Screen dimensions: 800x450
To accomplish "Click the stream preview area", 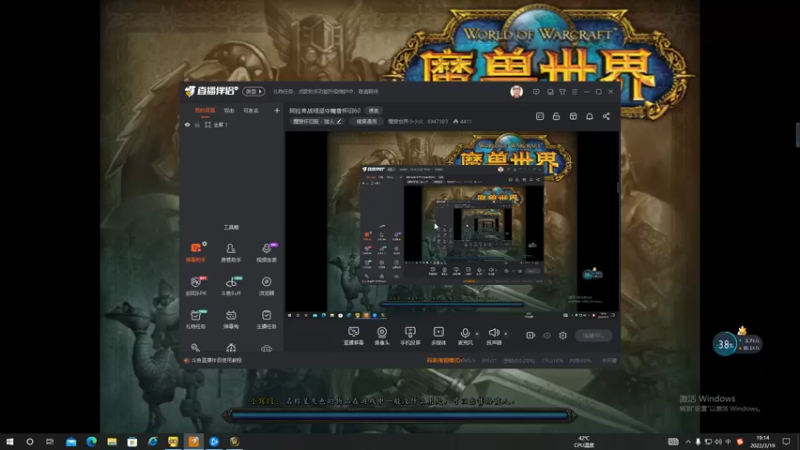I will (452, 226).
